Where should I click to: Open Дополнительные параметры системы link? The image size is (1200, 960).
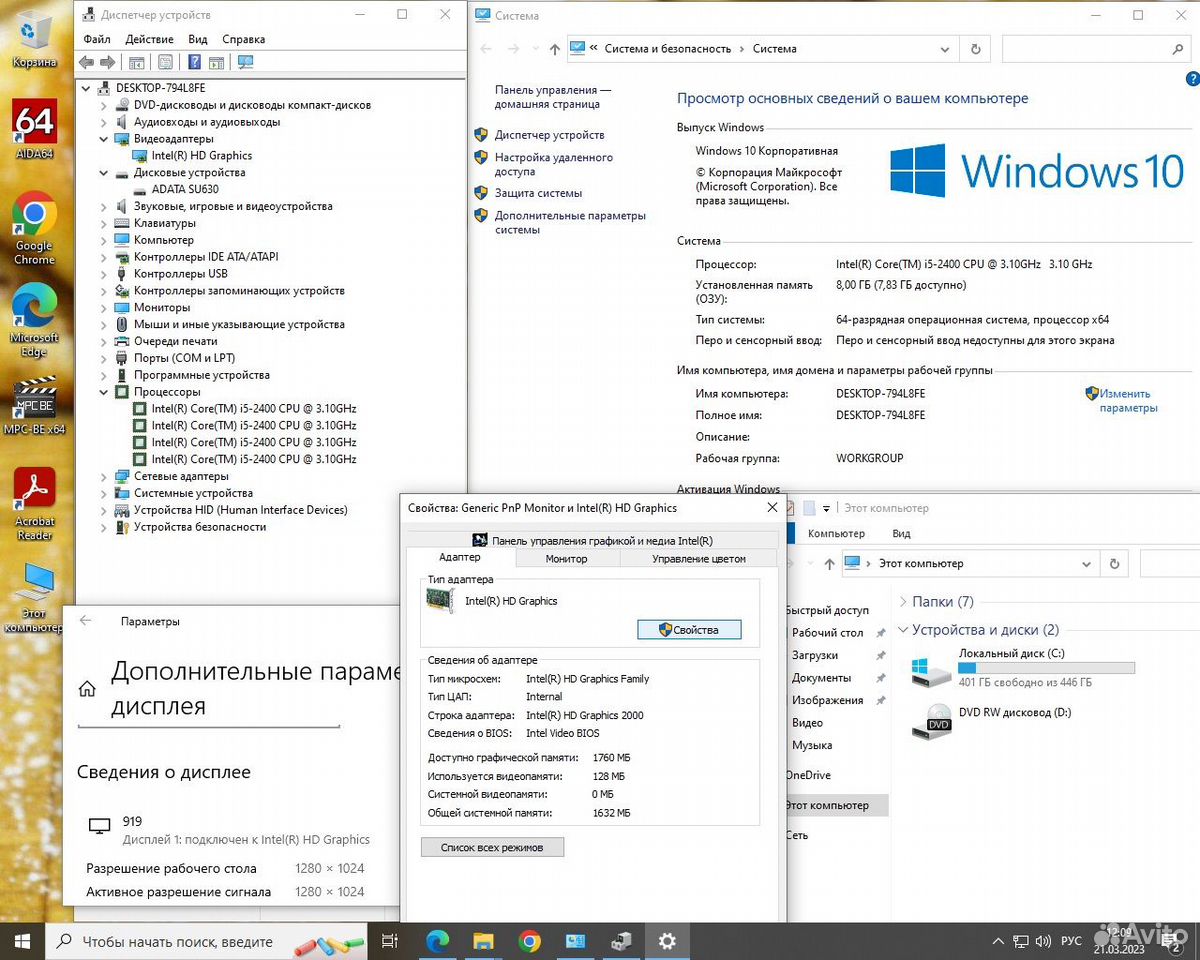570,223
